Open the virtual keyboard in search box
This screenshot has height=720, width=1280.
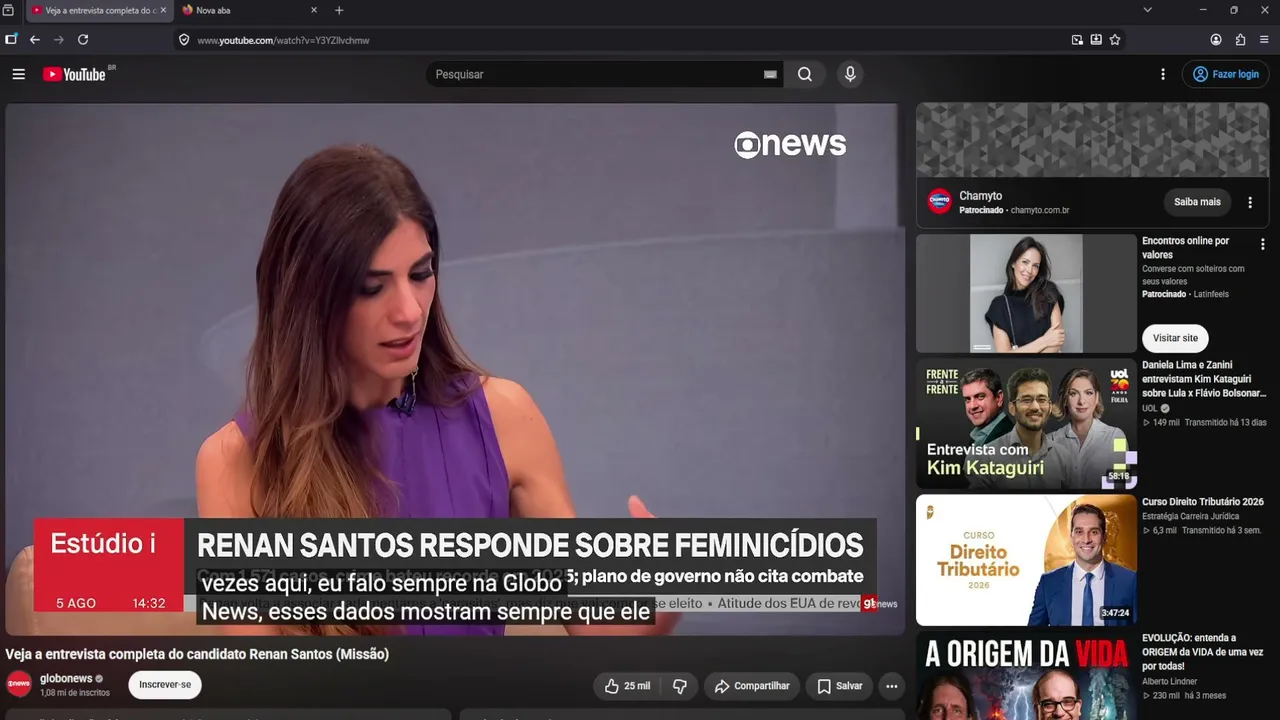point(770,74)
